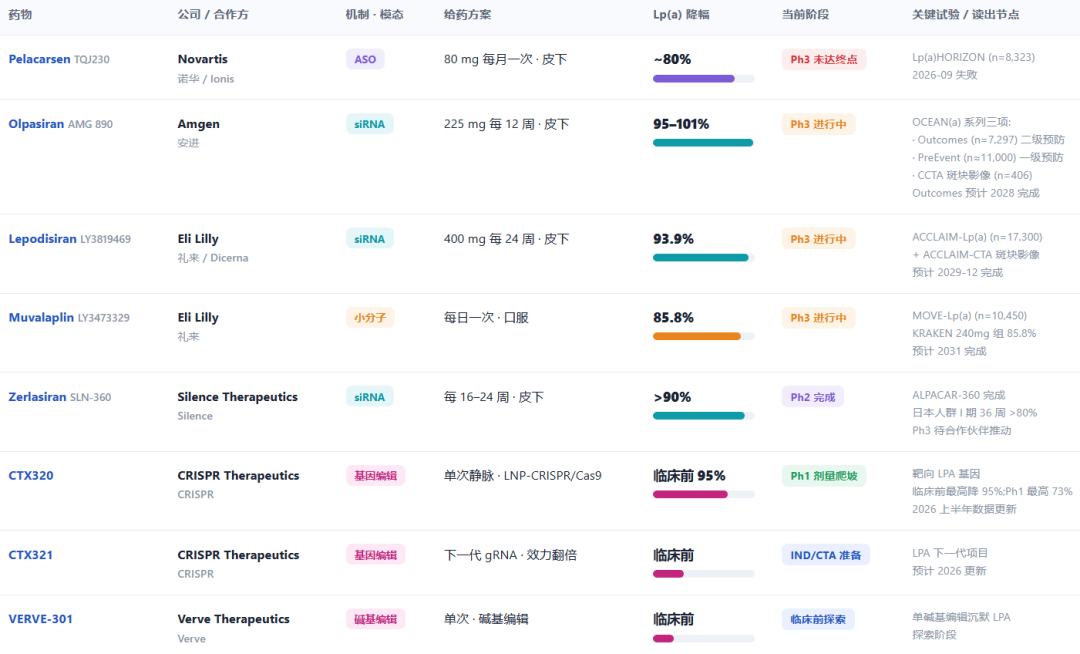
Task: Select the Silence Therapeutics company cell
Action: [x=238, y=397]
